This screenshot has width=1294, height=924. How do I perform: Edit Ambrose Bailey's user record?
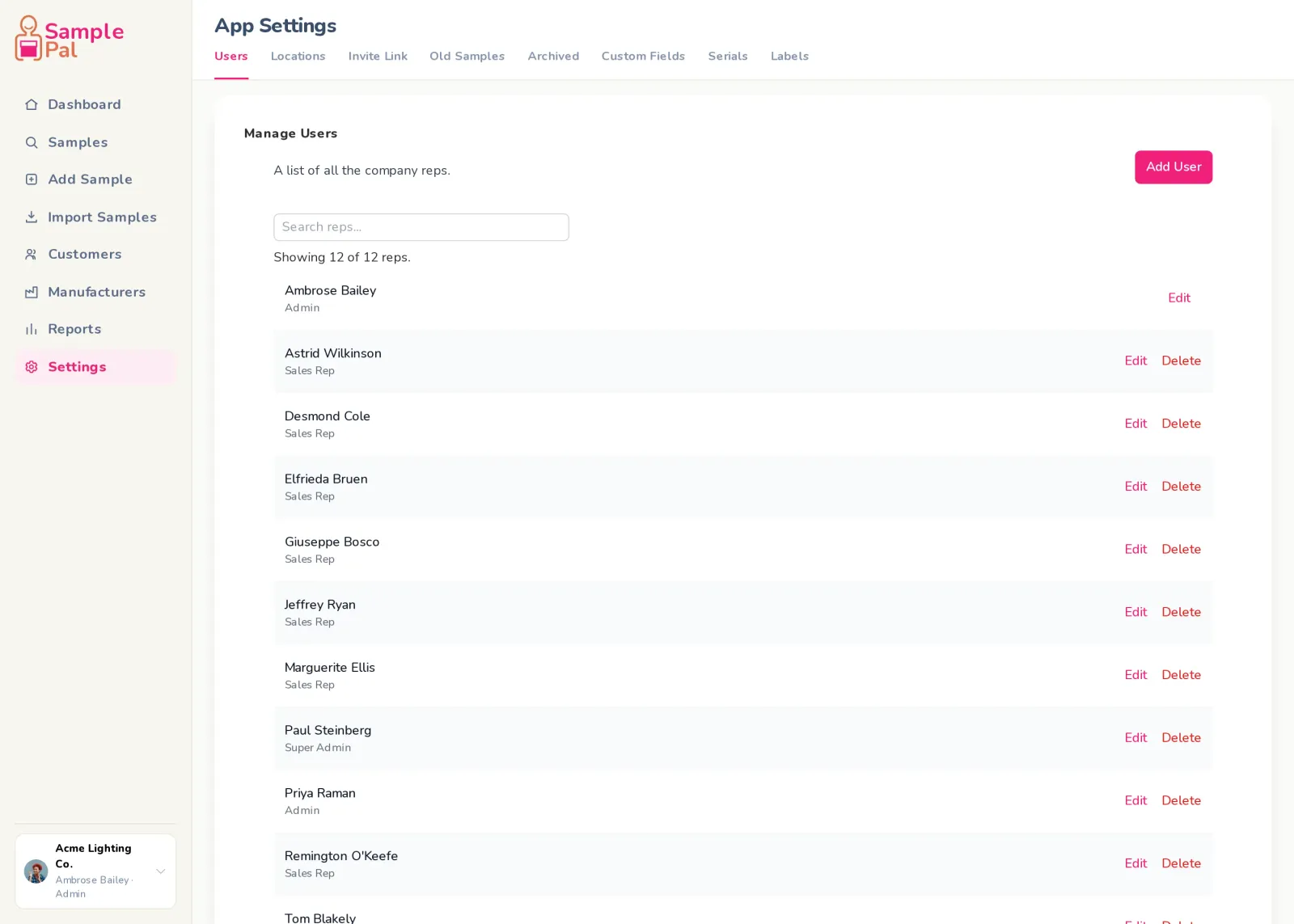tap(1179, 297)
